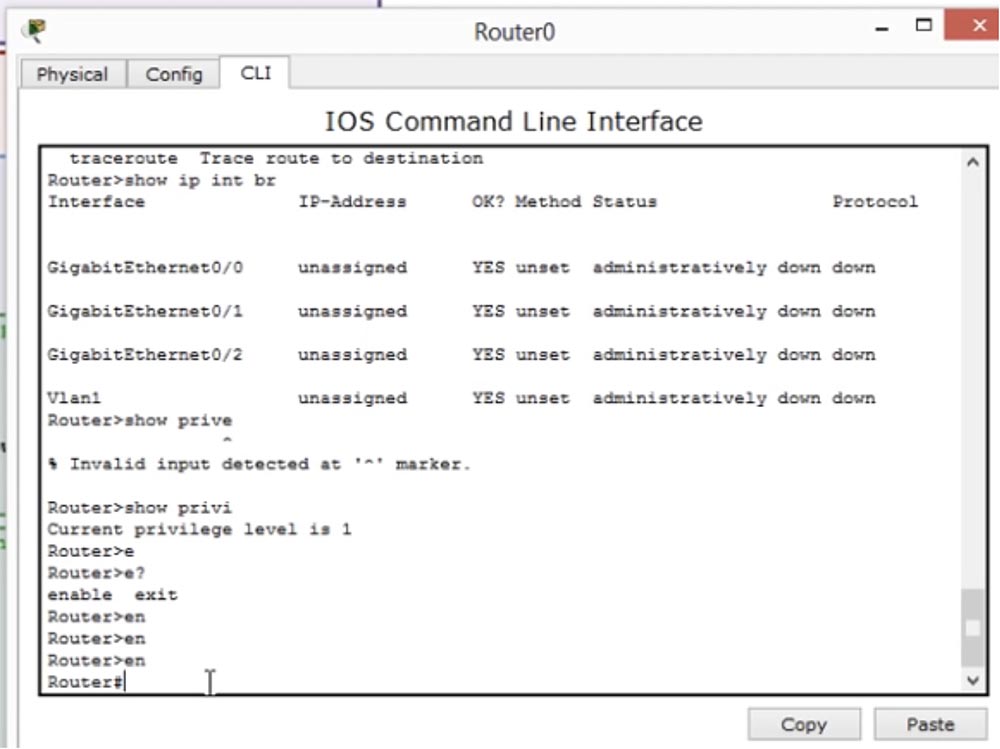Click the Packet Tracer app icon in title bar
The height and width of the screenshot is (749, 1000).
(x=34, y=31)
